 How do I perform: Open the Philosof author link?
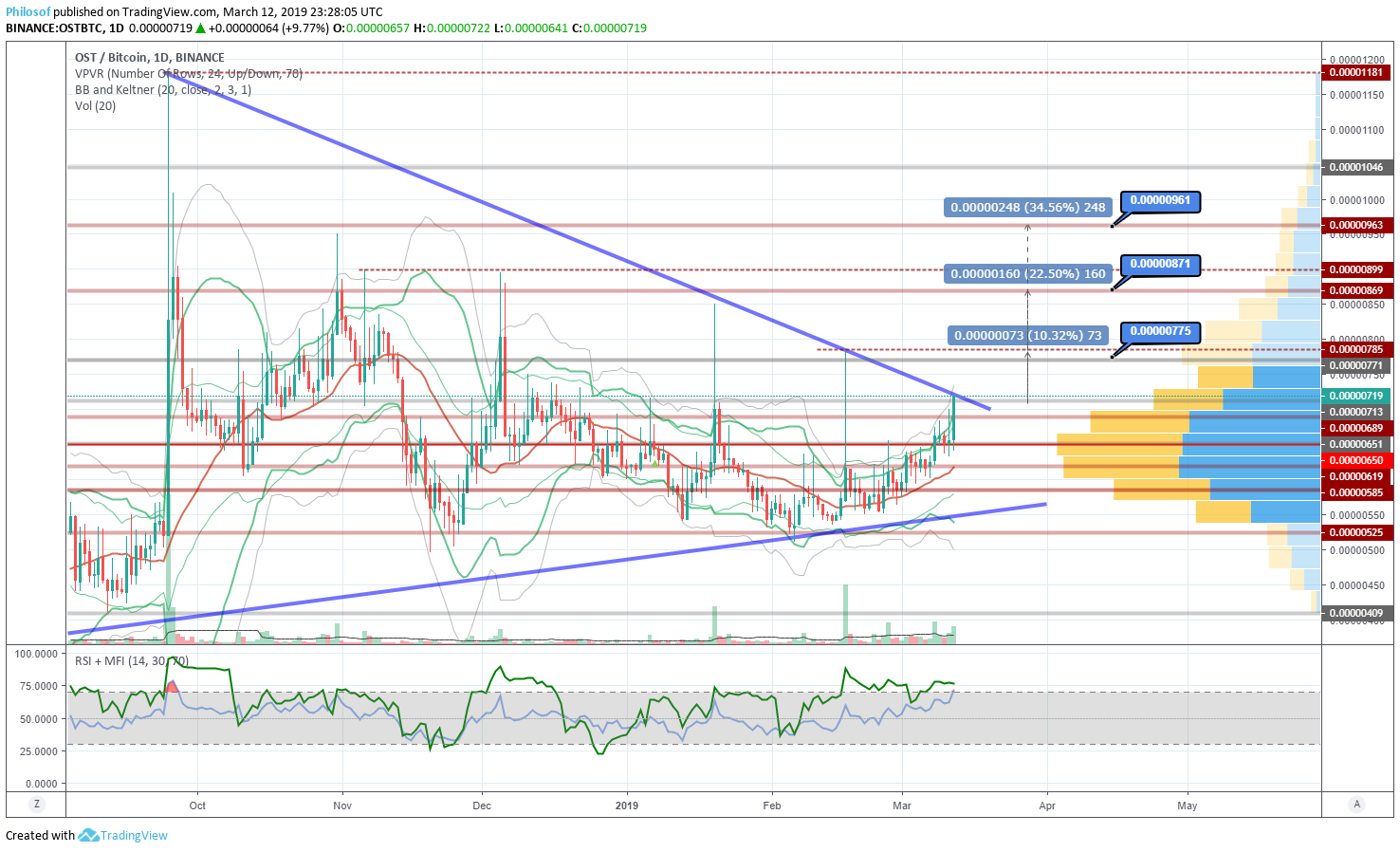28,12
